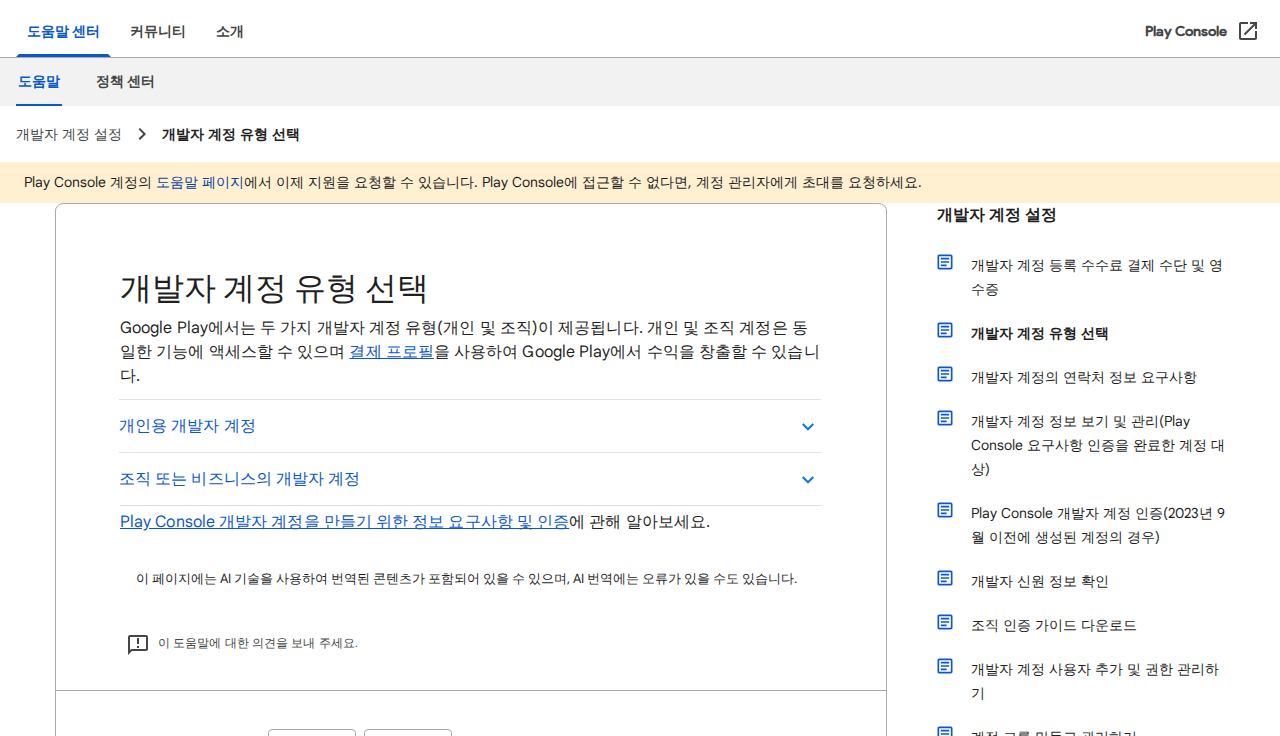This screenshot has height=736, width=1280.
Task: Expand the 개인용 개발자 계정 section chevron
Action: [x=808, y=427]
